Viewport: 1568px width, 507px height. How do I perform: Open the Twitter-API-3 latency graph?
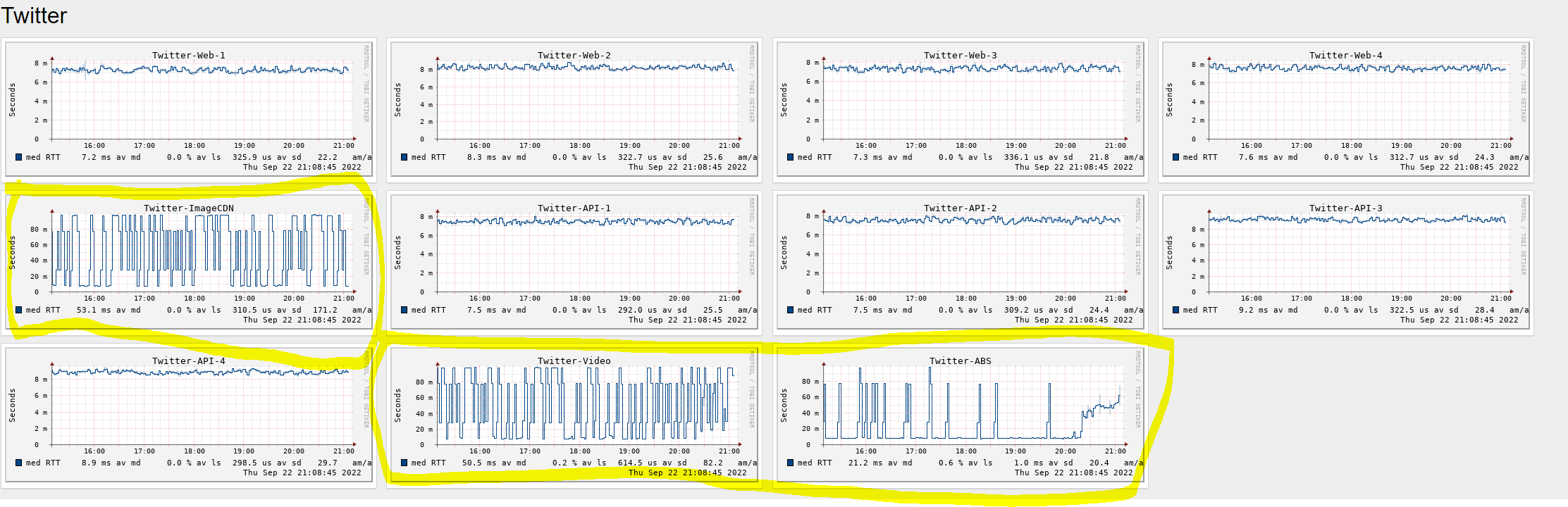pos(1346,263)
